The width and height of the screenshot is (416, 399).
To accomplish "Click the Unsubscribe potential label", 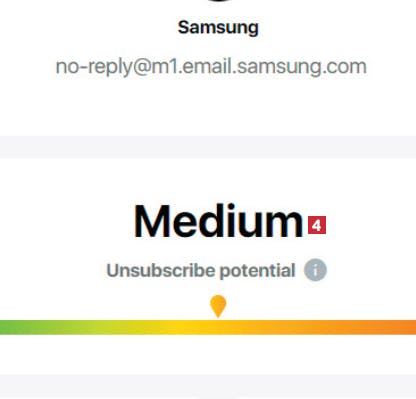I will click(201, 270).
